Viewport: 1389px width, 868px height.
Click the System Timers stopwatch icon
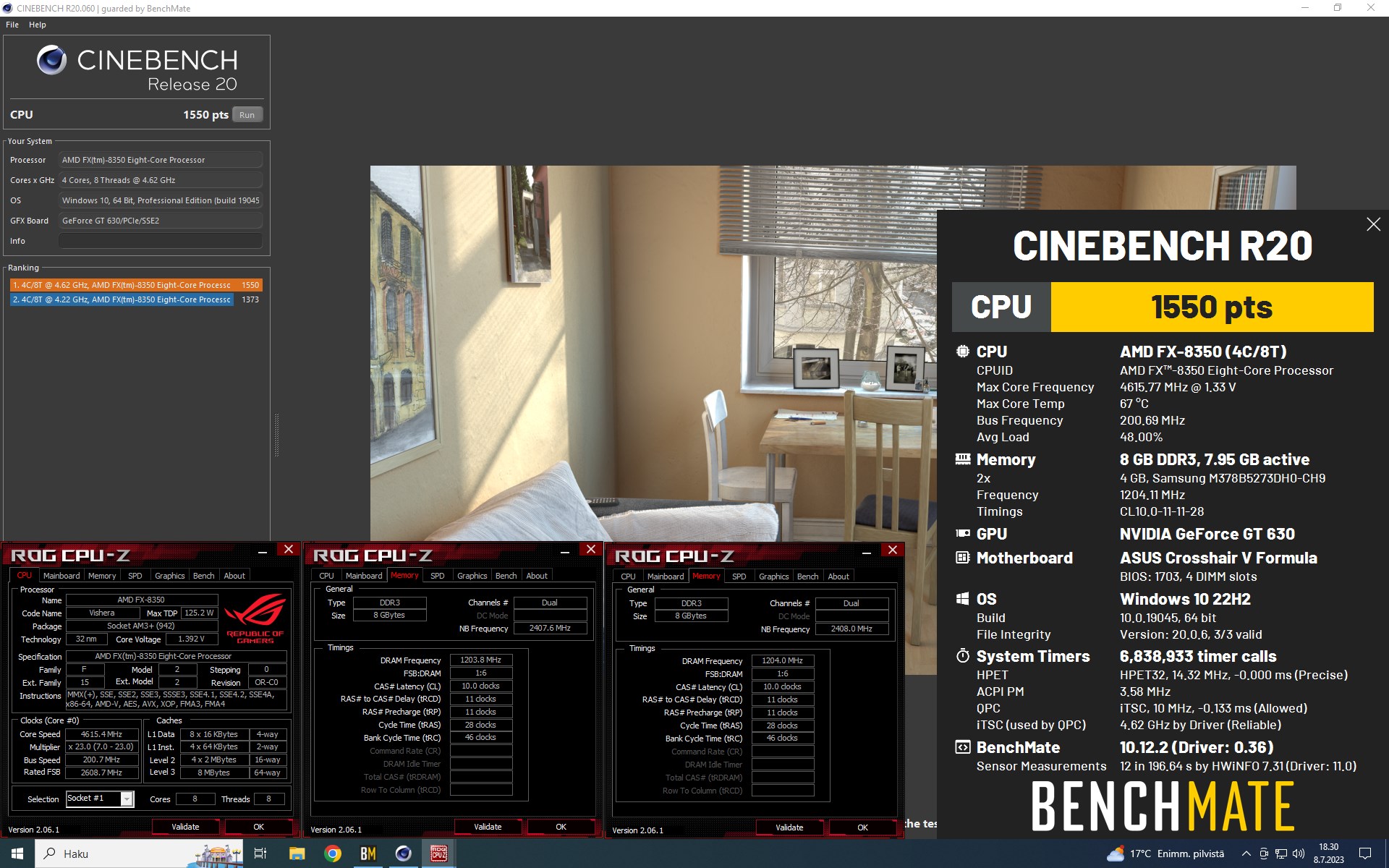click(x=963, y=656)
